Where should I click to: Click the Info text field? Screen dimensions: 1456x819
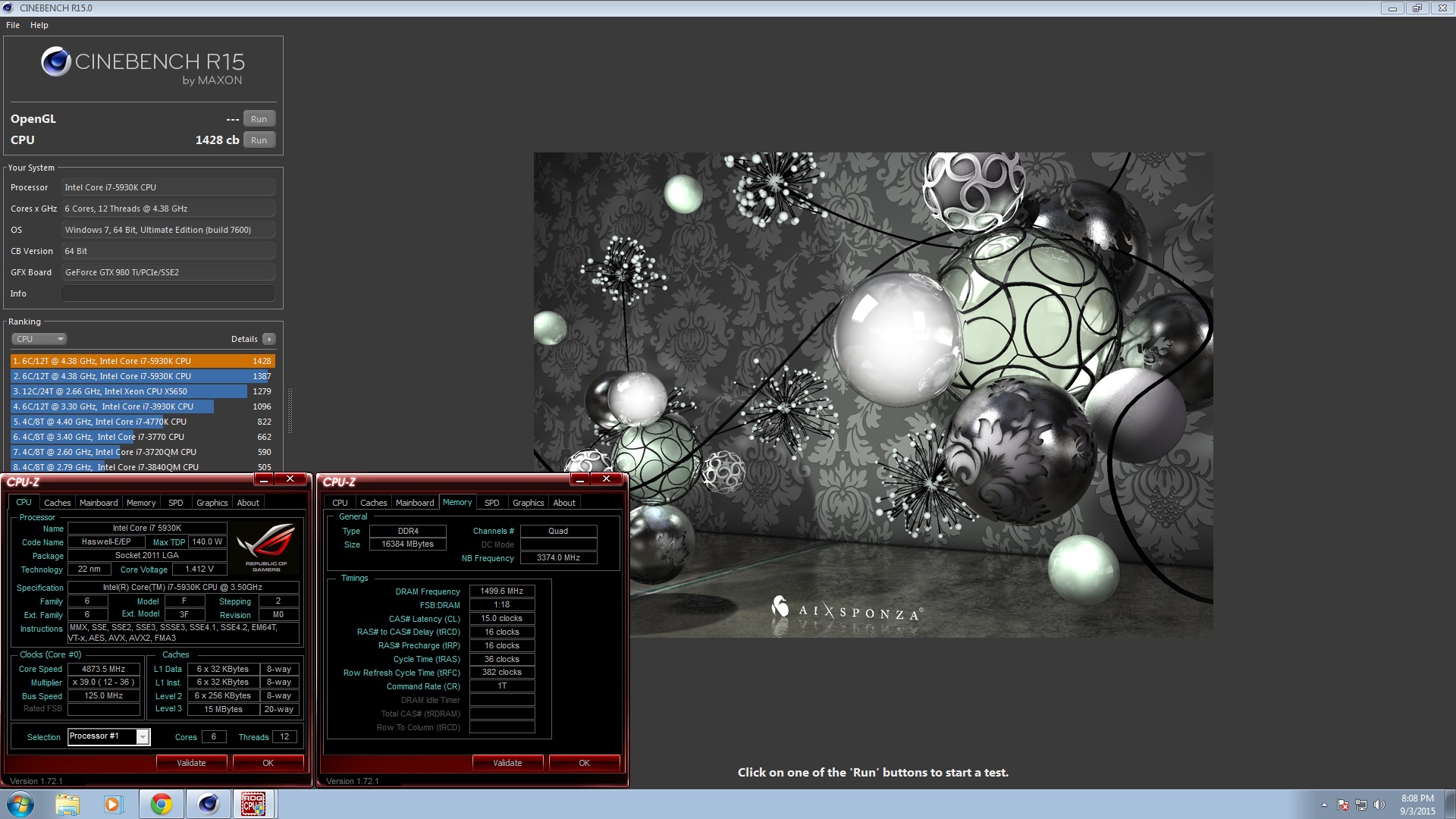point(168,293)
